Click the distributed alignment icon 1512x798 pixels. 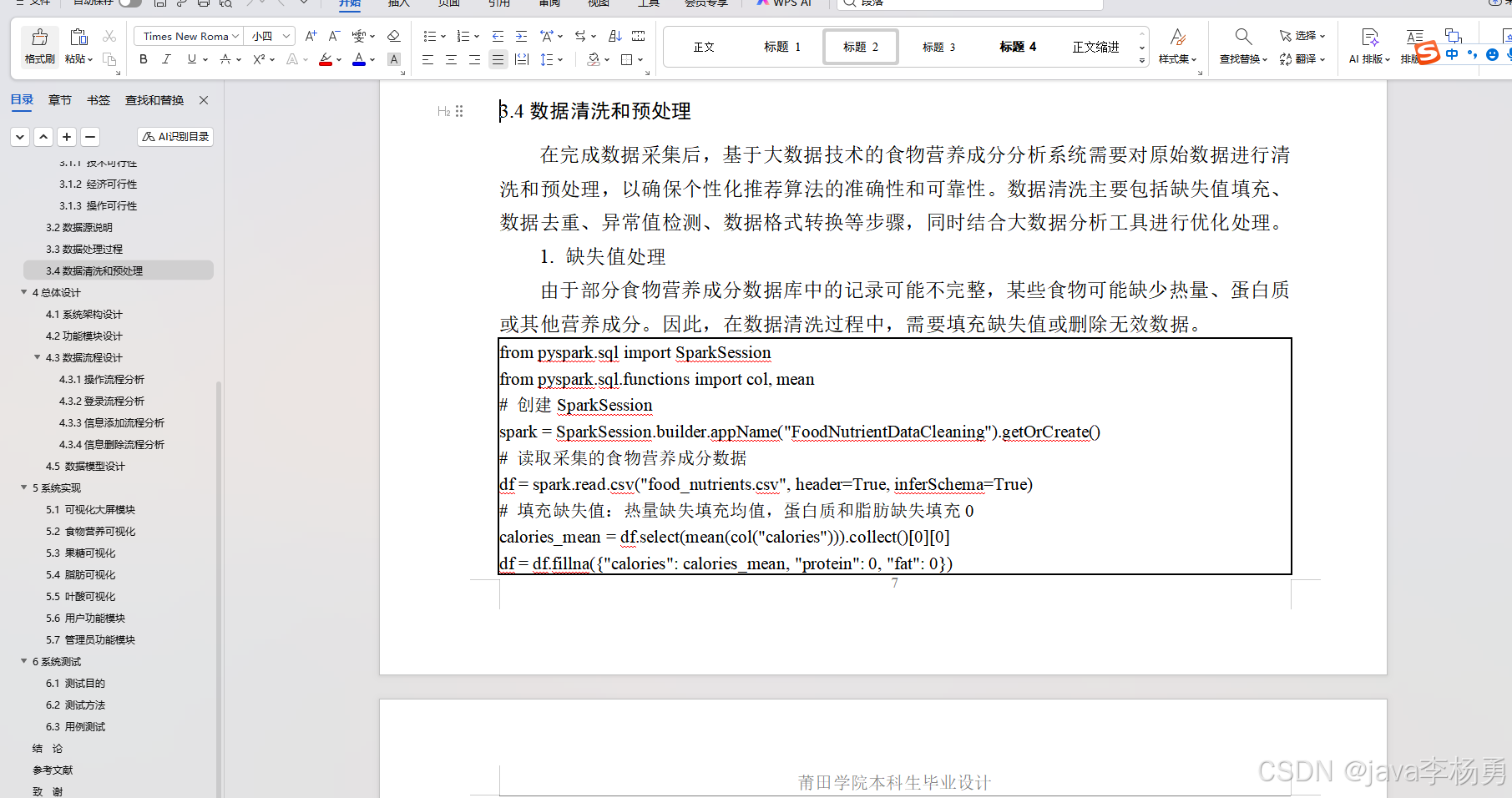point(522,59)
